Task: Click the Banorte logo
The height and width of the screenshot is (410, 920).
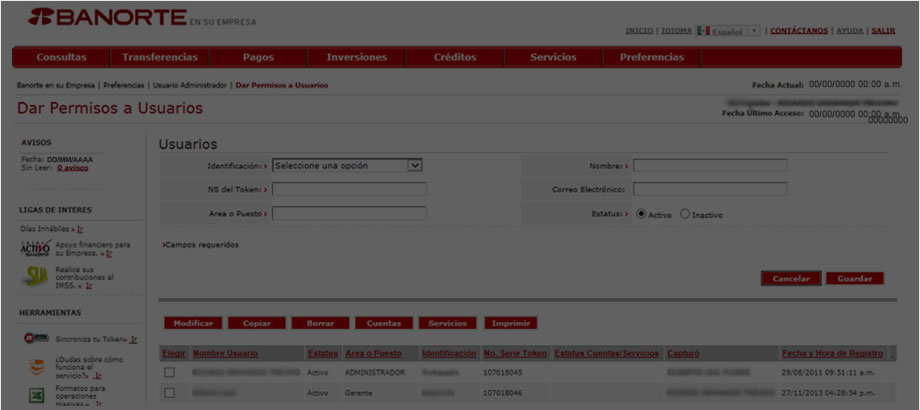Action: [x=108, y=18]
